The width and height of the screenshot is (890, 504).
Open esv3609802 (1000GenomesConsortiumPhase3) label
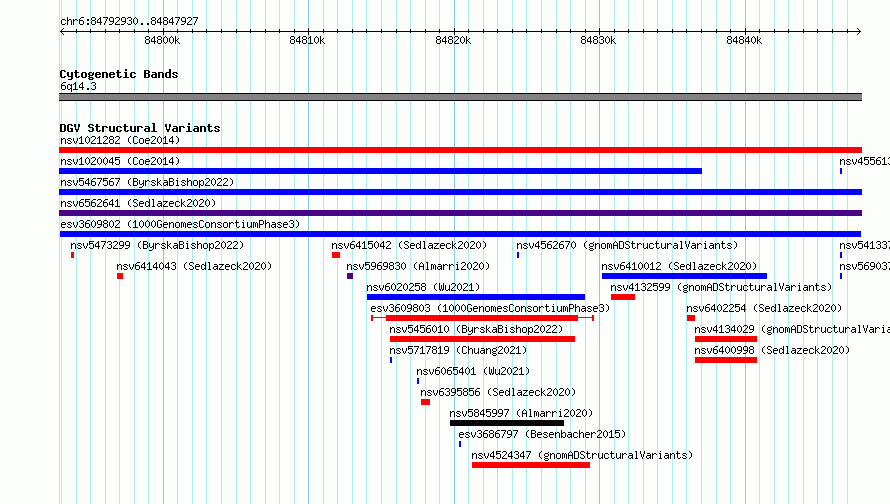(x=180, y=224)
